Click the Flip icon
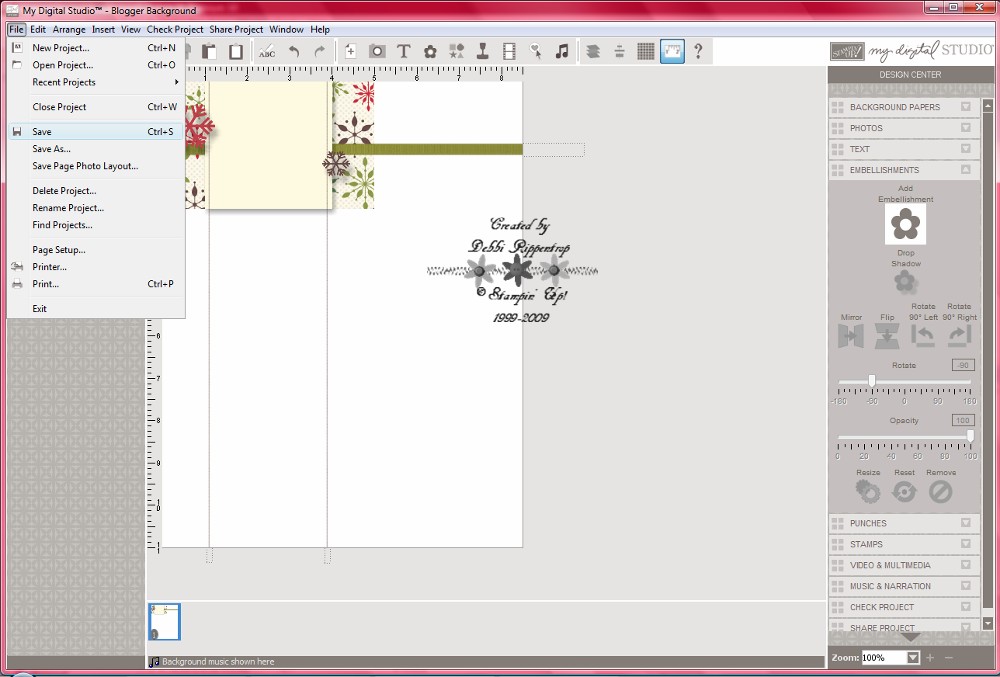The width and height of the screenshot is (1000, 677). click(887, 336)
